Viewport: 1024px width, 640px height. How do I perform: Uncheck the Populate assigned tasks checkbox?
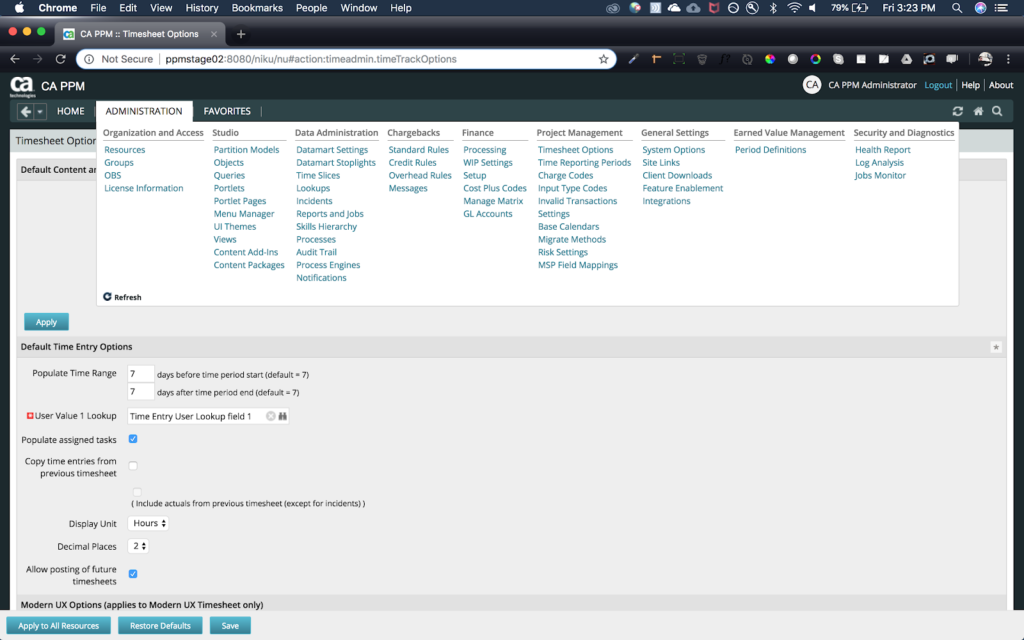point(133,439)
